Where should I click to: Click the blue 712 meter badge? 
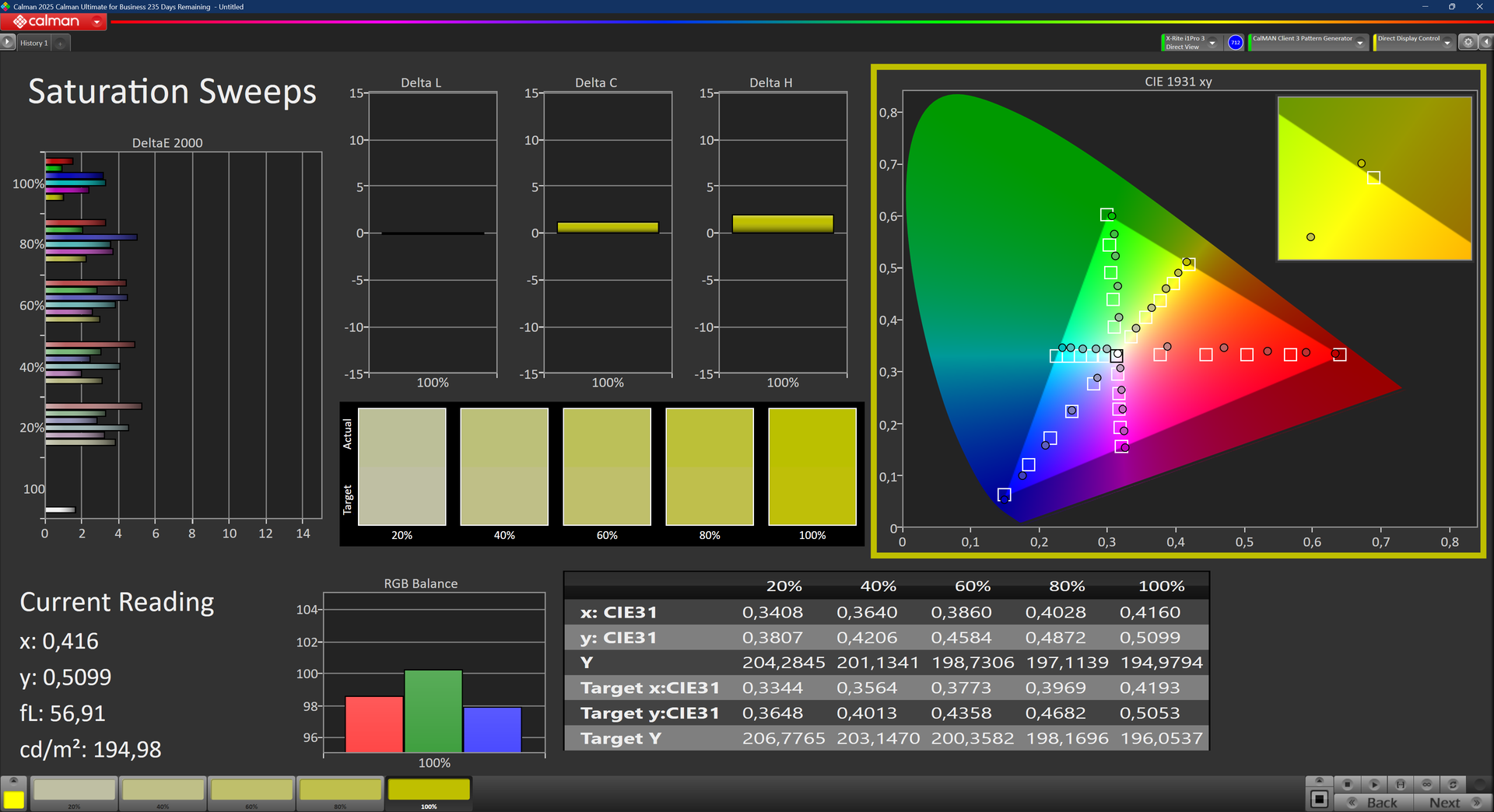pyautogui.click(x=1235, y=43)
